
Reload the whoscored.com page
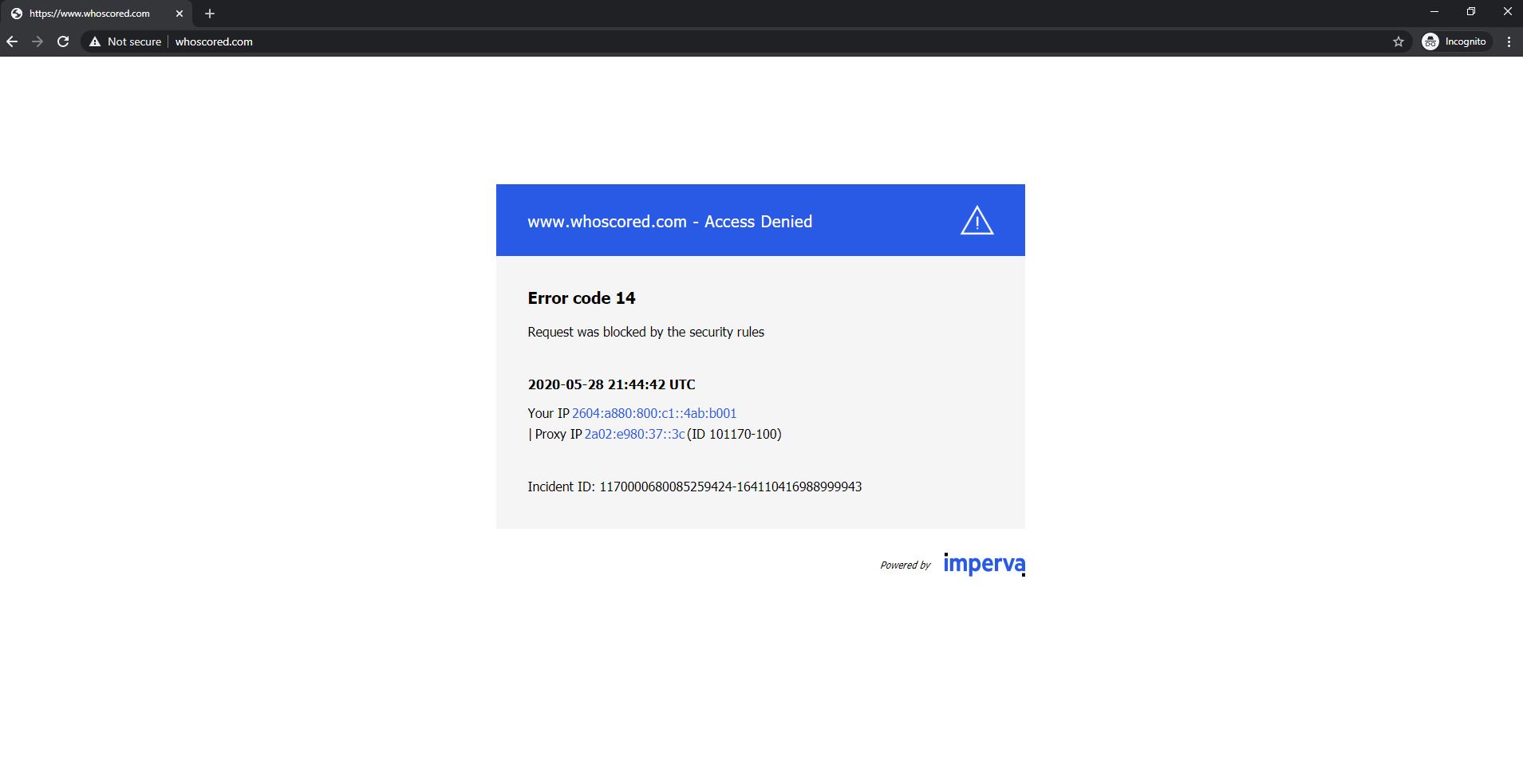point(63,41)
